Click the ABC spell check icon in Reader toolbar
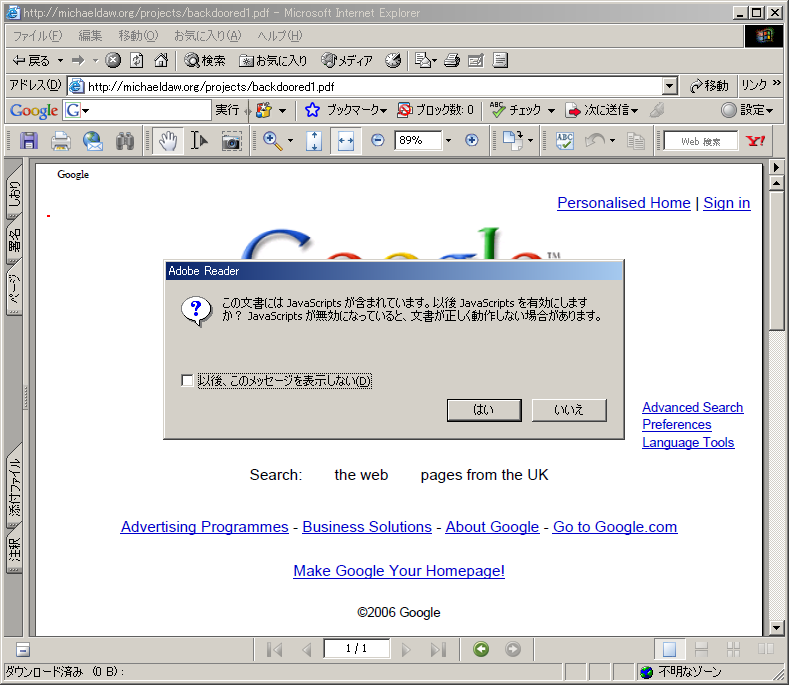789x685 pixels. 565,140
